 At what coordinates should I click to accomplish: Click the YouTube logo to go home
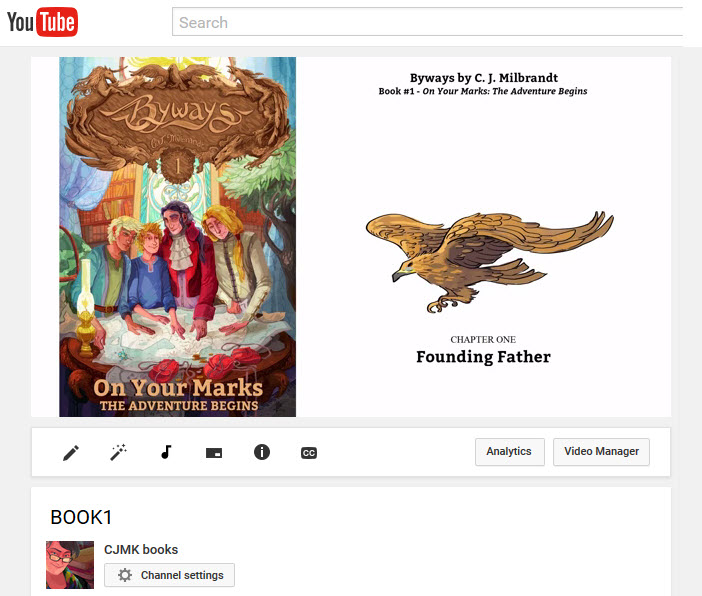pyautogui.click(x=42, y=22)
